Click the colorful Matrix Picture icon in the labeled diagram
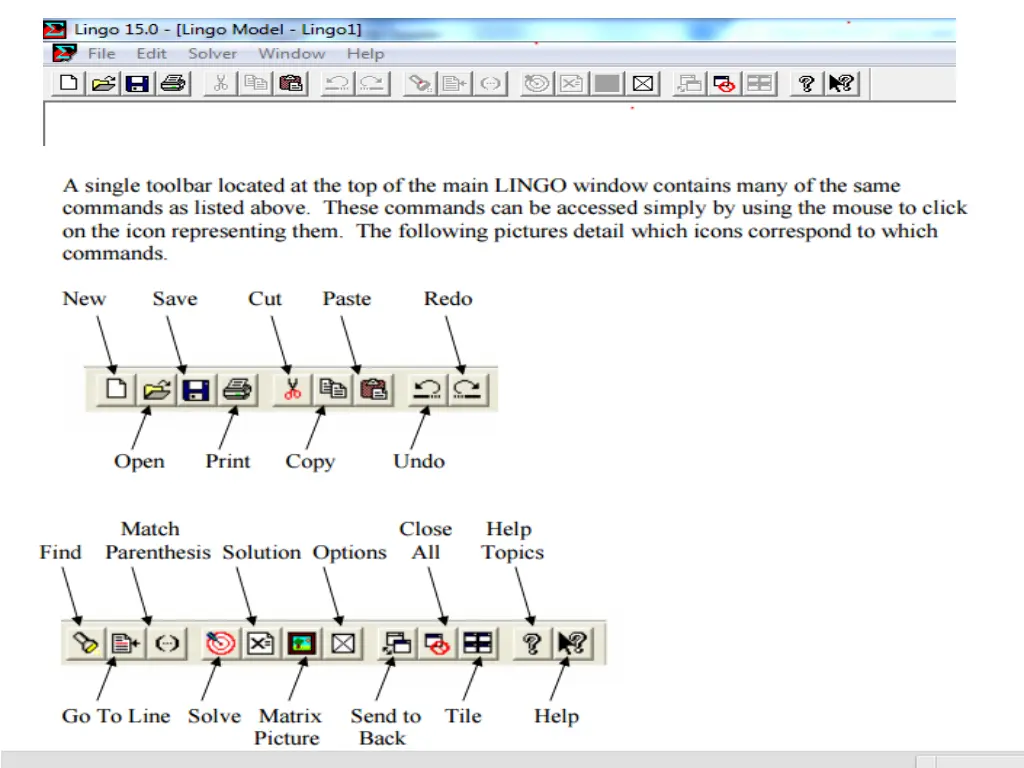 coord(301,643)
